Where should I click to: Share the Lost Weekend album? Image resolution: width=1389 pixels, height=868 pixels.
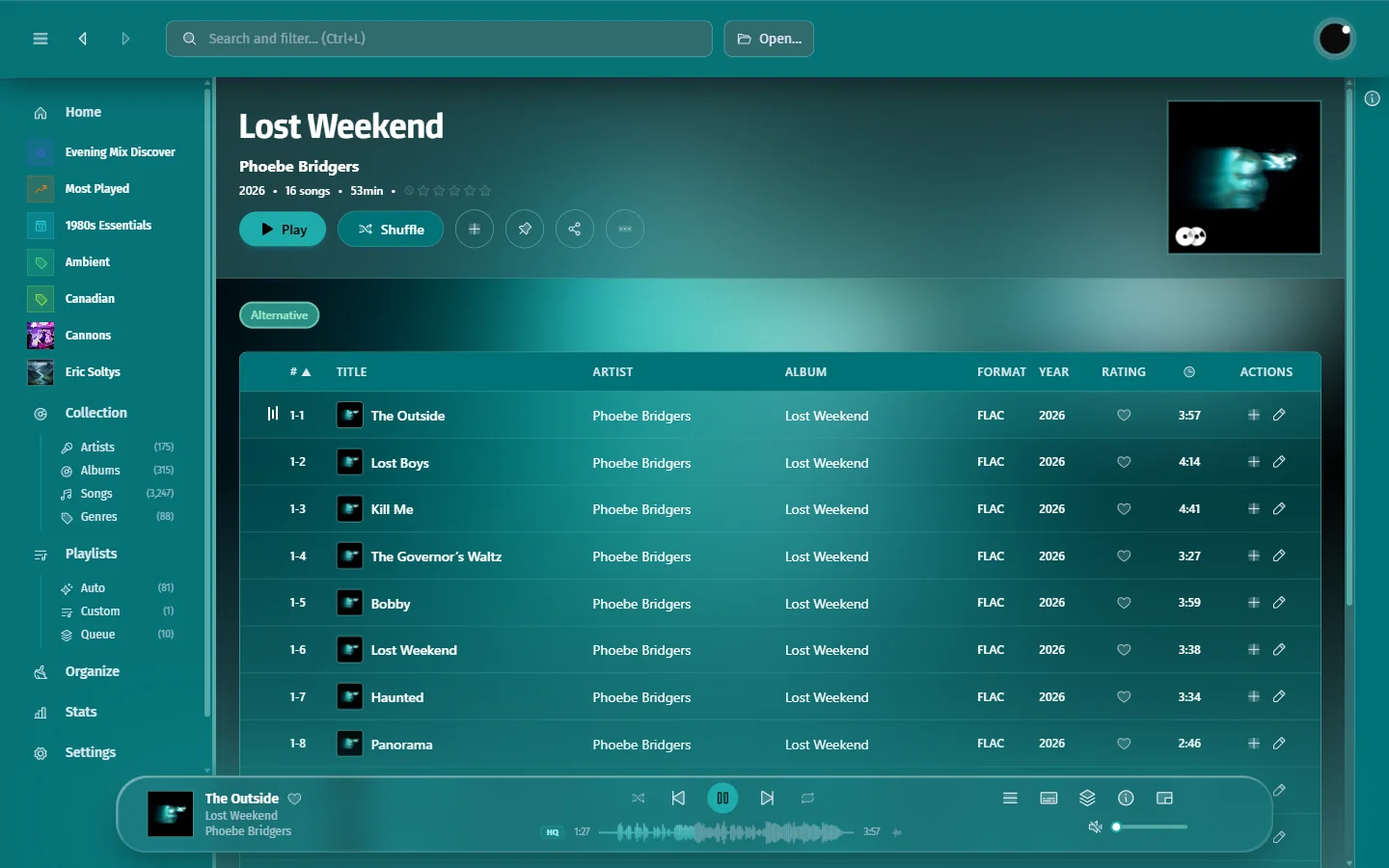(575, 230)
